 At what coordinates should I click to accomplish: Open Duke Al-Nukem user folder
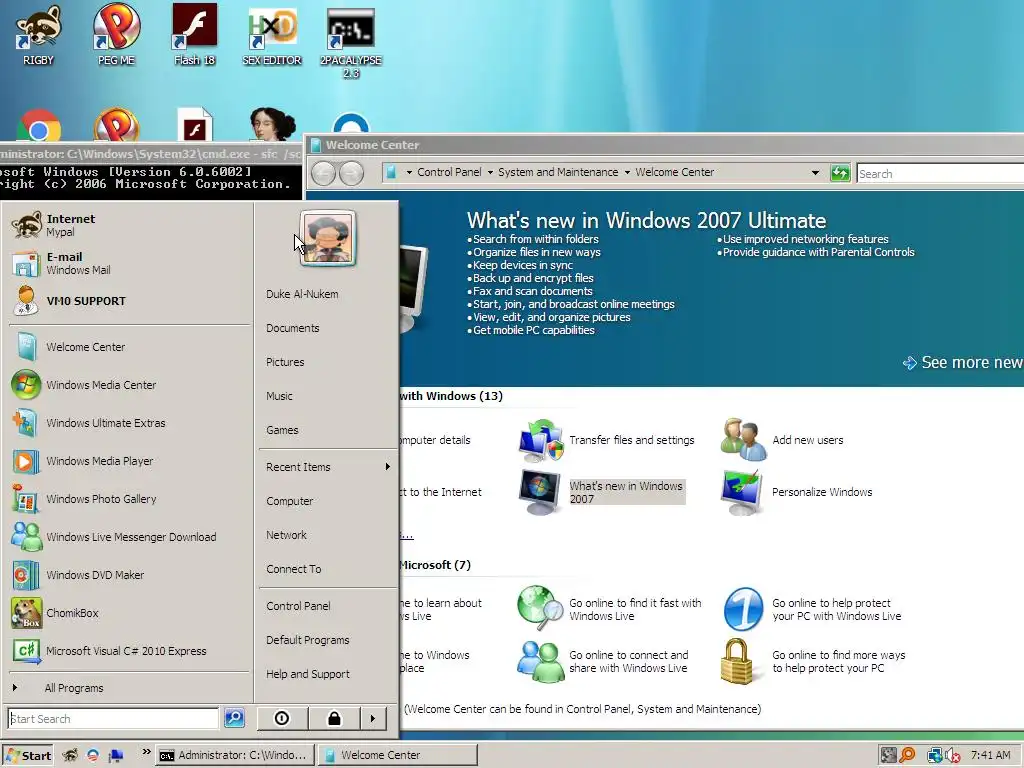point(328,294)
